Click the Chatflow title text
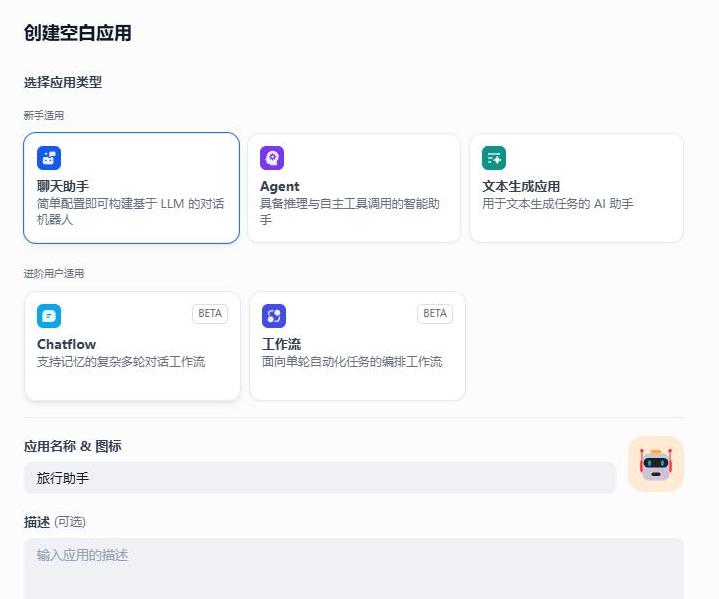This screenshot has height=599, width=719. click(66, 344)
